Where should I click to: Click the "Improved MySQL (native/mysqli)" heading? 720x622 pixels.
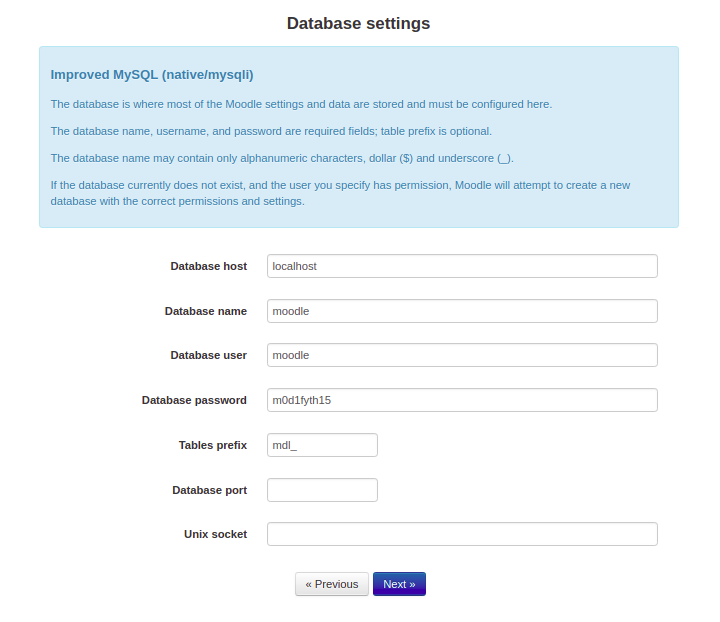(x=152, y=75)
